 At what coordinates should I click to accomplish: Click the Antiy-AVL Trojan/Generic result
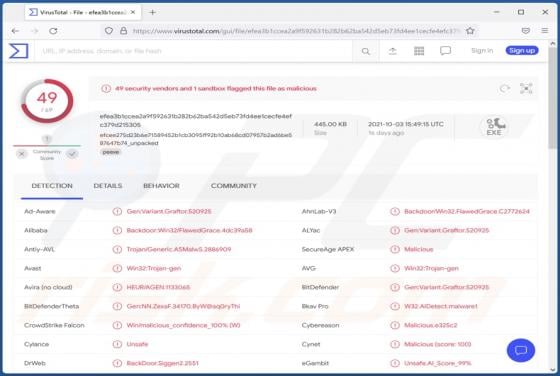[x=179, y=249]
